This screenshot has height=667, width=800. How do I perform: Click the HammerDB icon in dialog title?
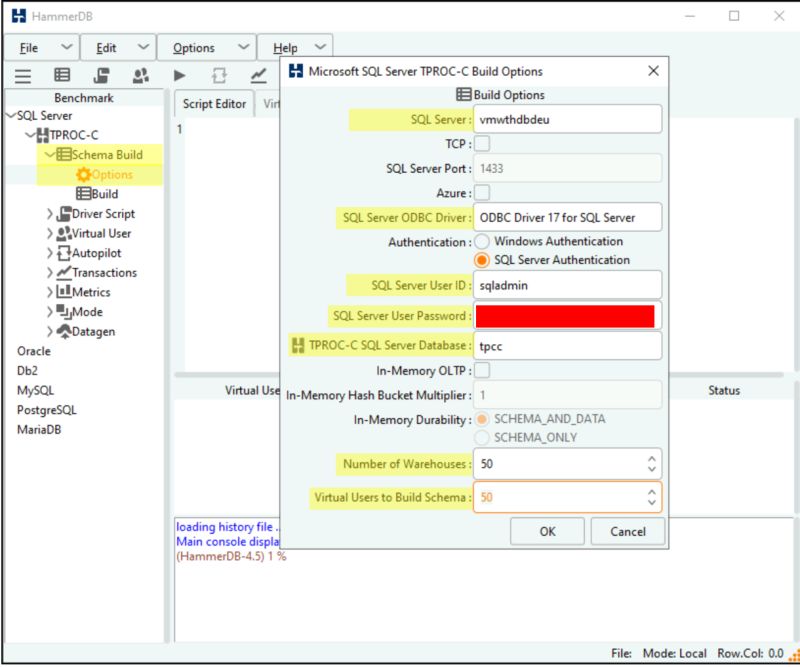(296, 71)
